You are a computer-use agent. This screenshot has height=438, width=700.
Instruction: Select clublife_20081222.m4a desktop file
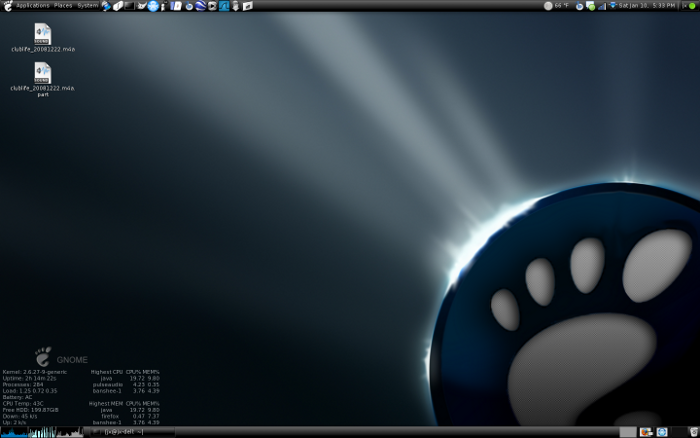pyautogui.click(x=43, y=38)
